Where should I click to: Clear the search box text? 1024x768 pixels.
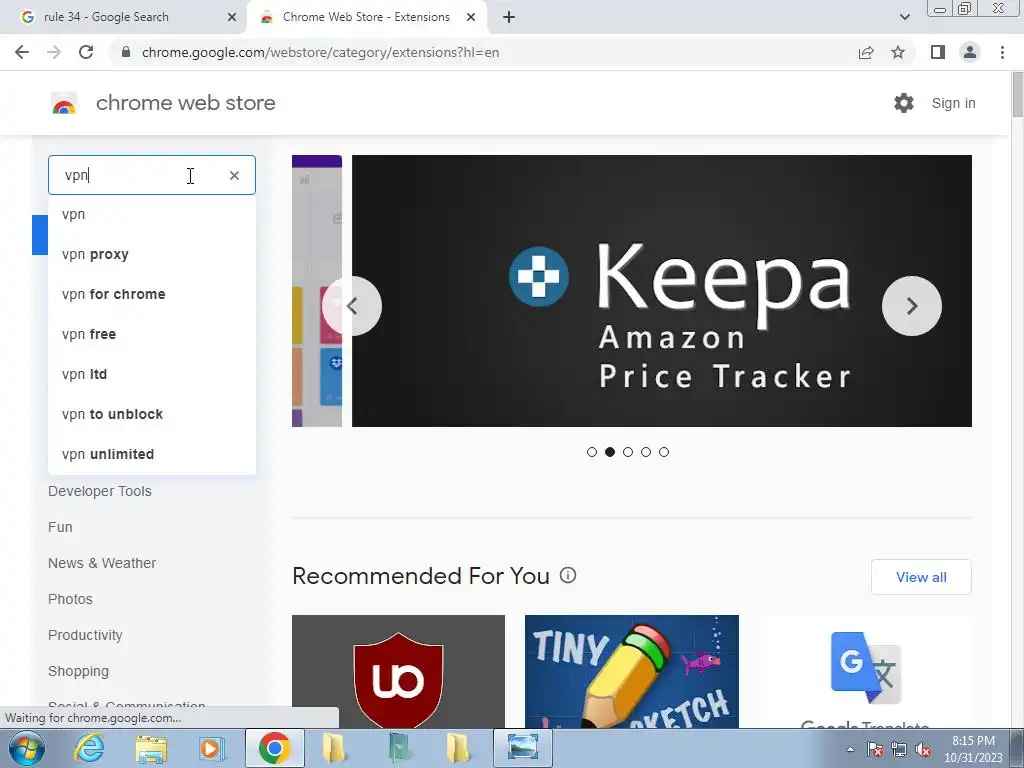234,175
